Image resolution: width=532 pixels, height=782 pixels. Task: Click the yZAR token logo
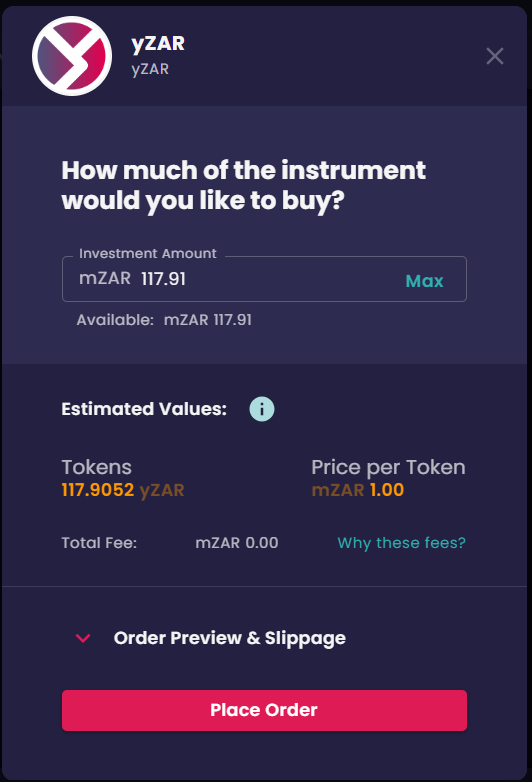click(72, 56)
